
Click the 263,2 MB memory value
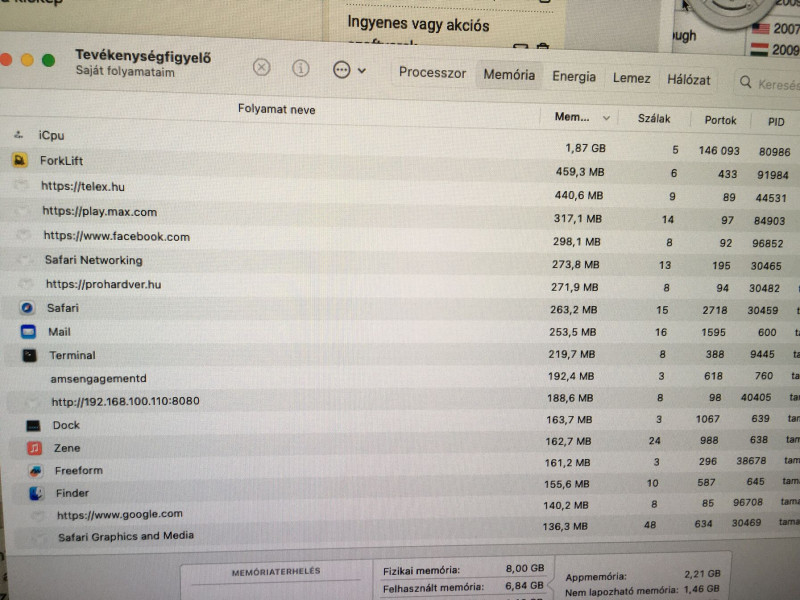click(x=573, y=310)
